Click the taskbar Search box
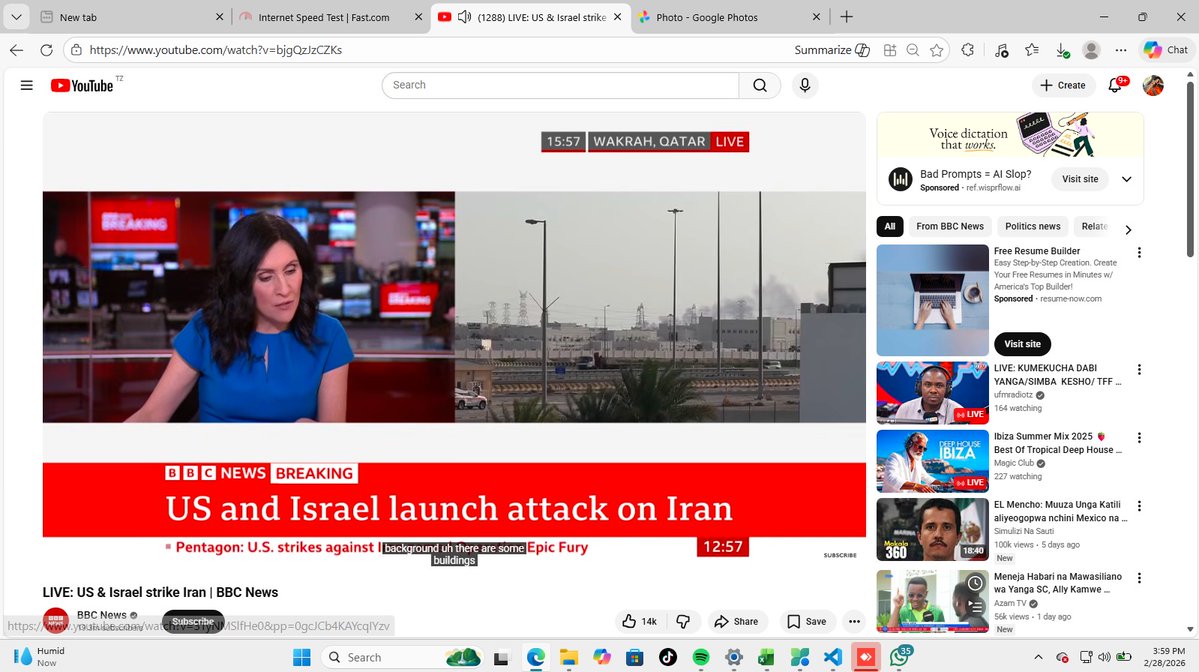 coord(403,657)
